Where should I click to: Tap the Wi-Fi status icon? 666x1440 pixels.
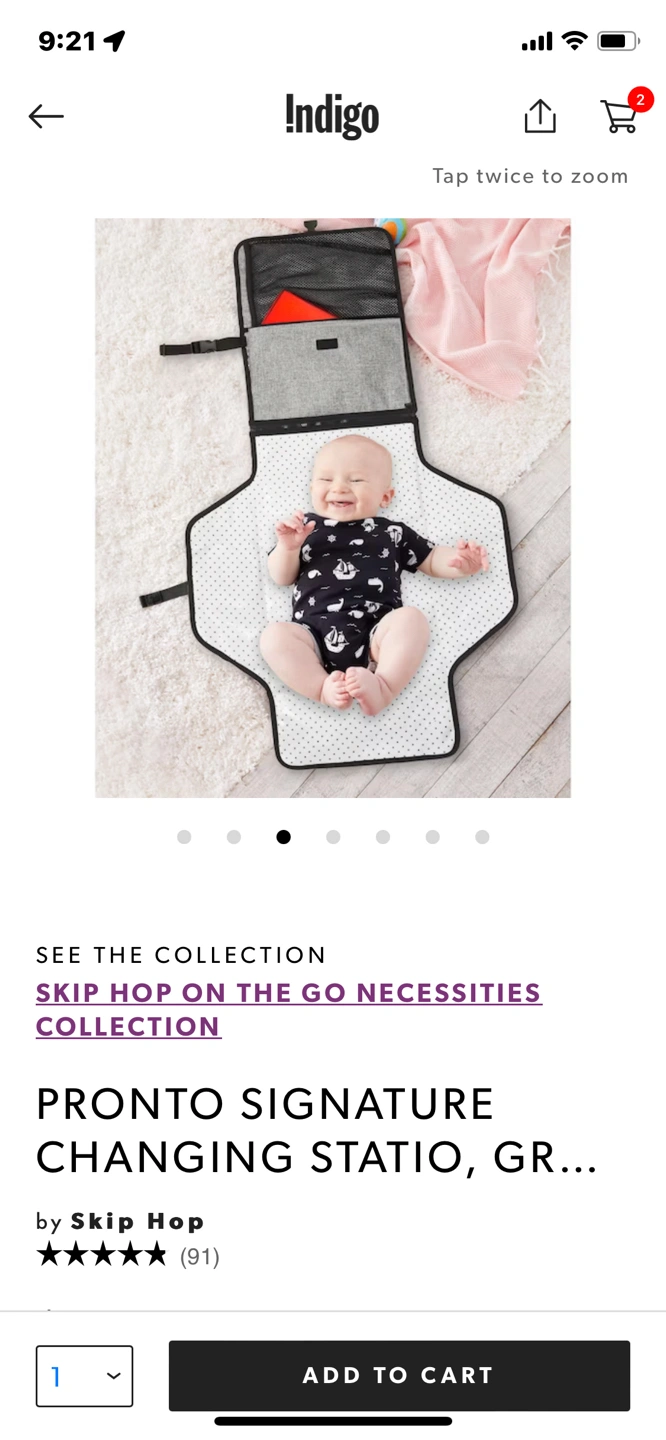click(x=574, y=41)
